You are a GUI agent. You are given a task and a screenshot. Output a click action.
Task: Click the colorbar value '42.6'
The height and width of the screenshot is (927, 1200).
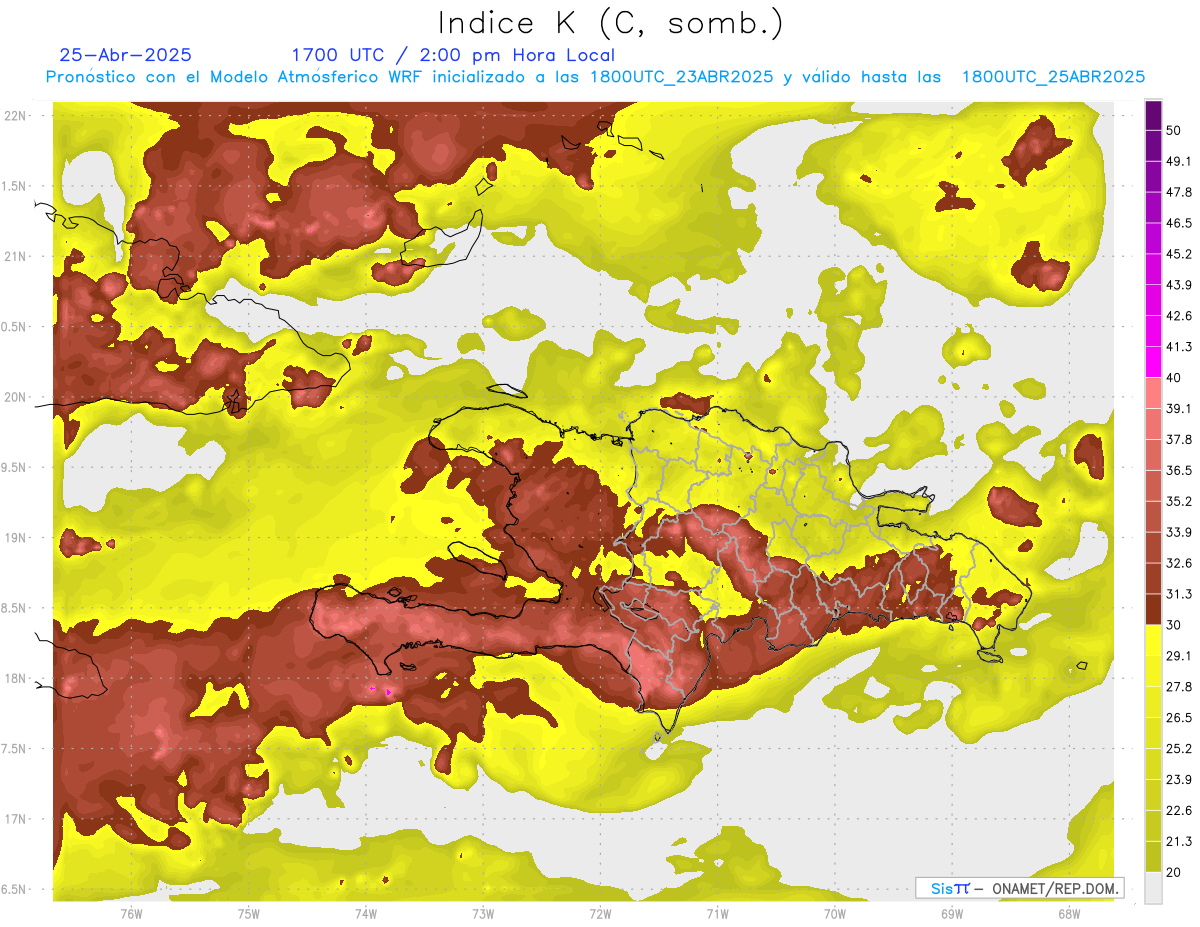pos(1179,316)
